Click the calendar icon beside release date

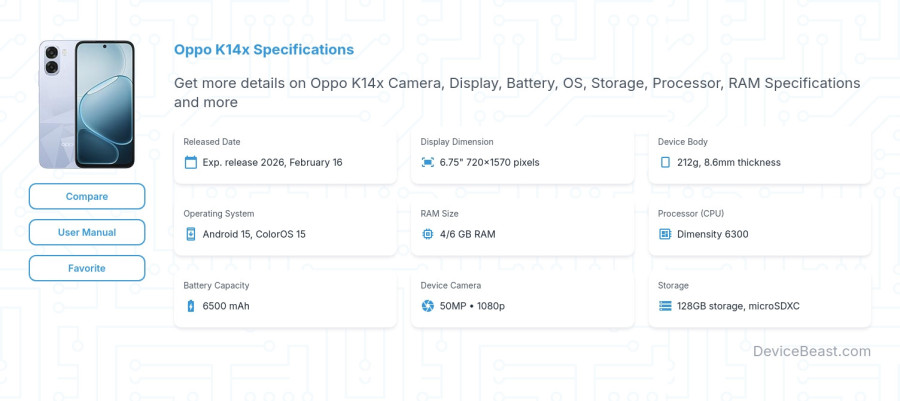[191, 162]
